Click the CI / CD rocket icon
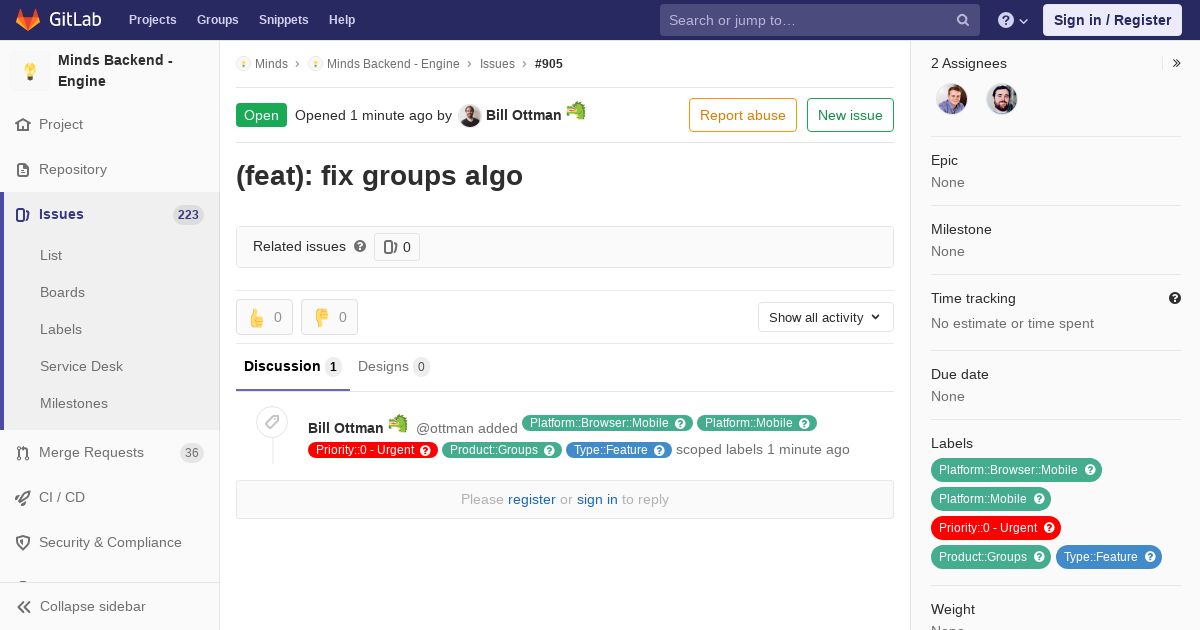The image size is (1200, 630). click(23, 498)
